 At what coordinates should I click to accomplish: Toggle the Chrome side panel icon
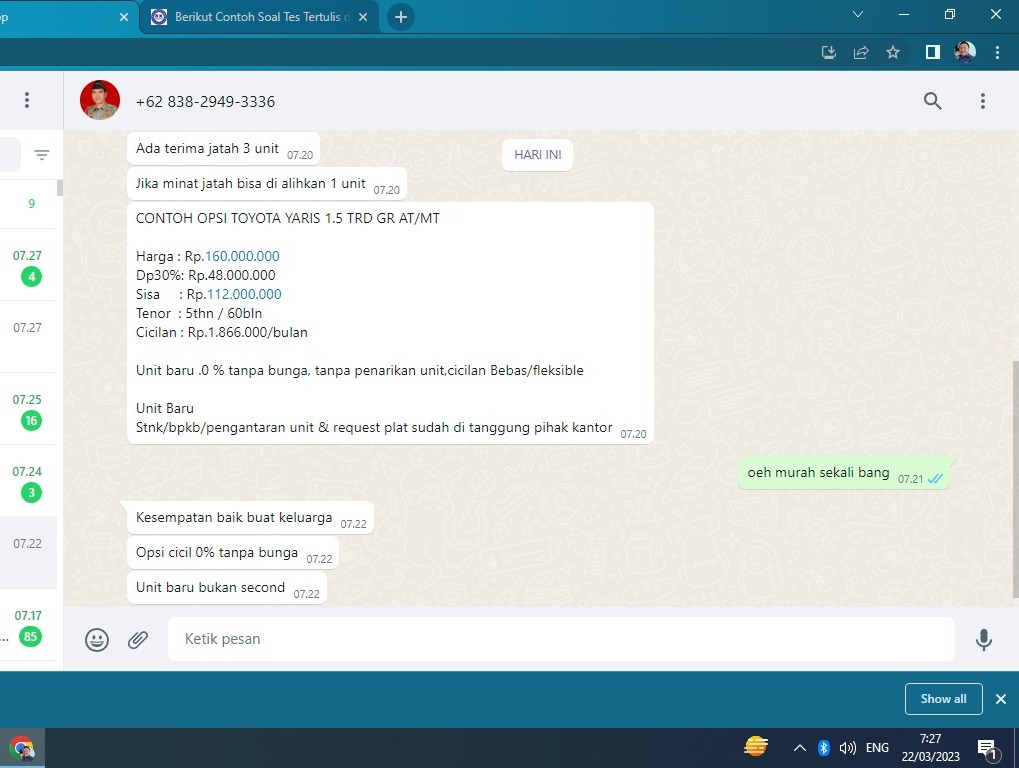933,52
